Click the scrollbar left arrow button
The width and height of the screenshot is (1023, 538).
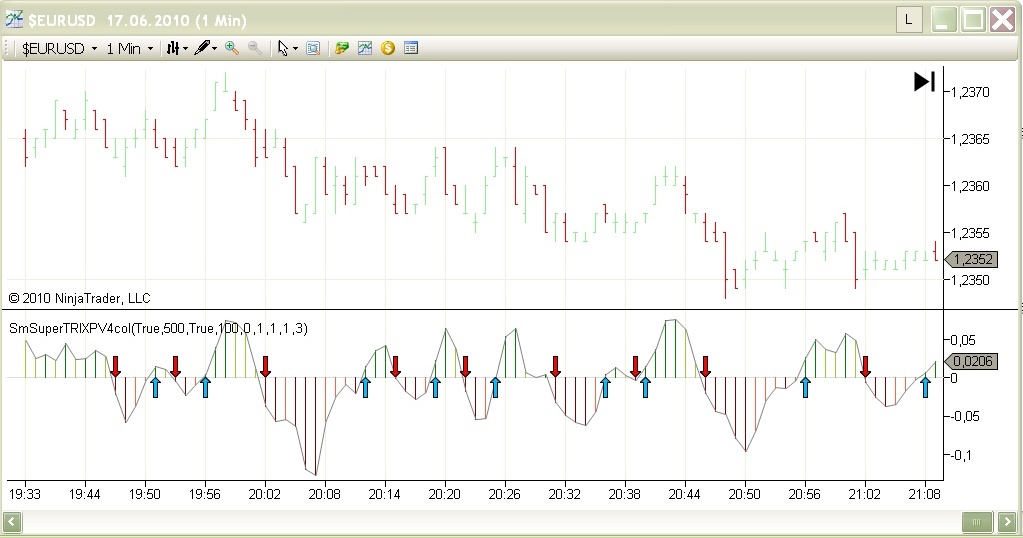tap(13, 521)
